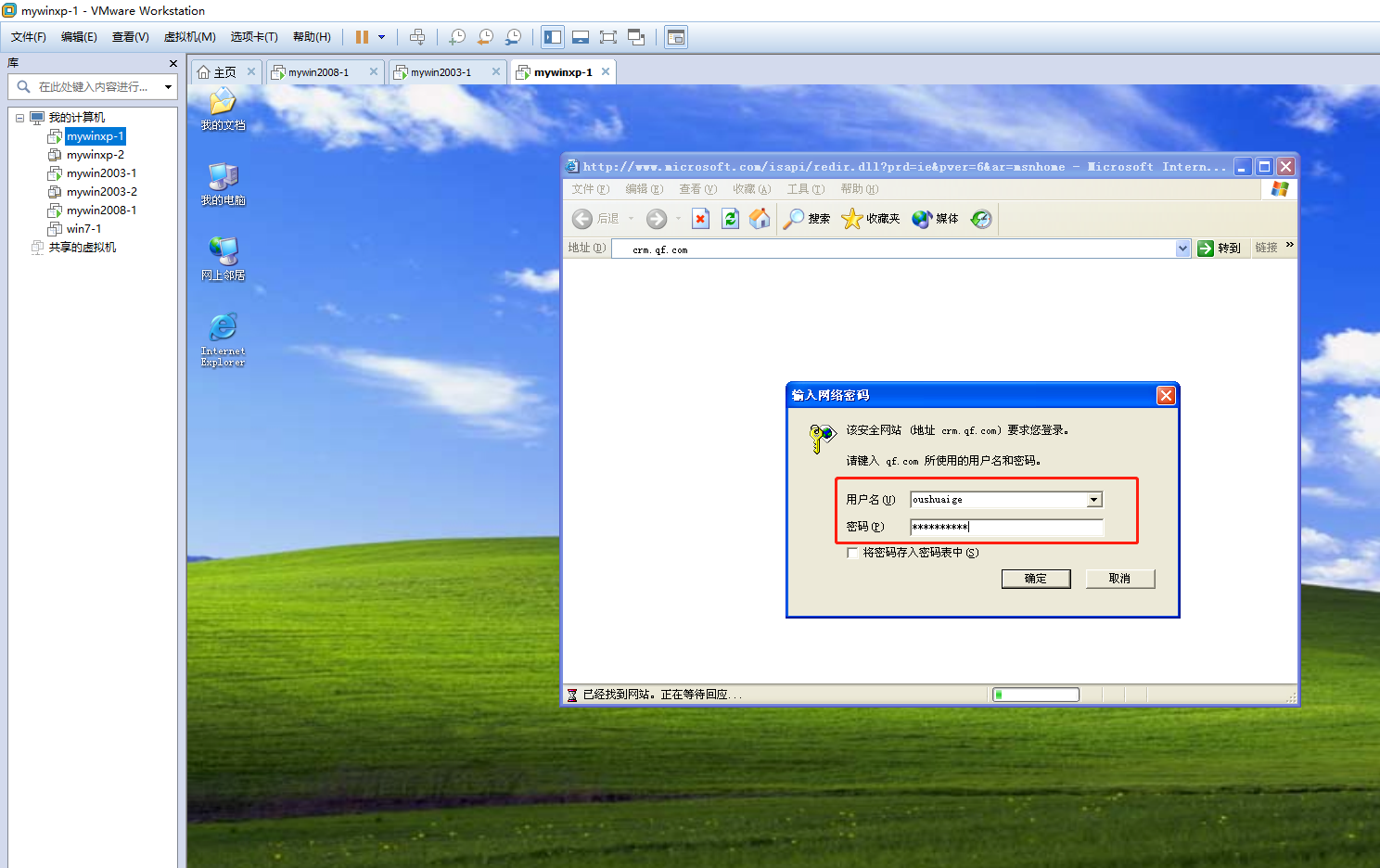
Task: Click the 确定 button in login dialog
Action: coord(1036,579)
